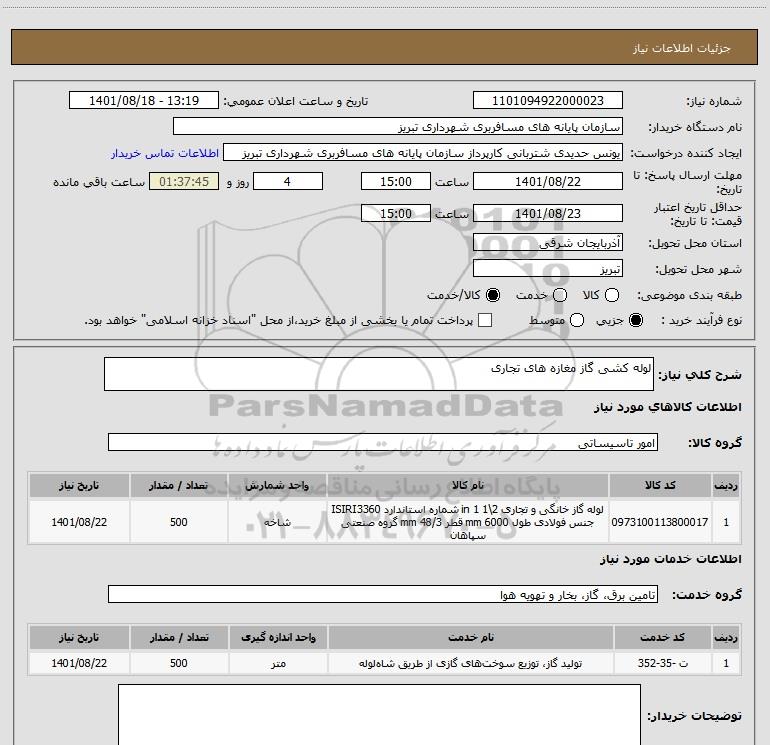Click the goods table header واحد شمارش
Screen dimensions: 770x745
(277, 485)
